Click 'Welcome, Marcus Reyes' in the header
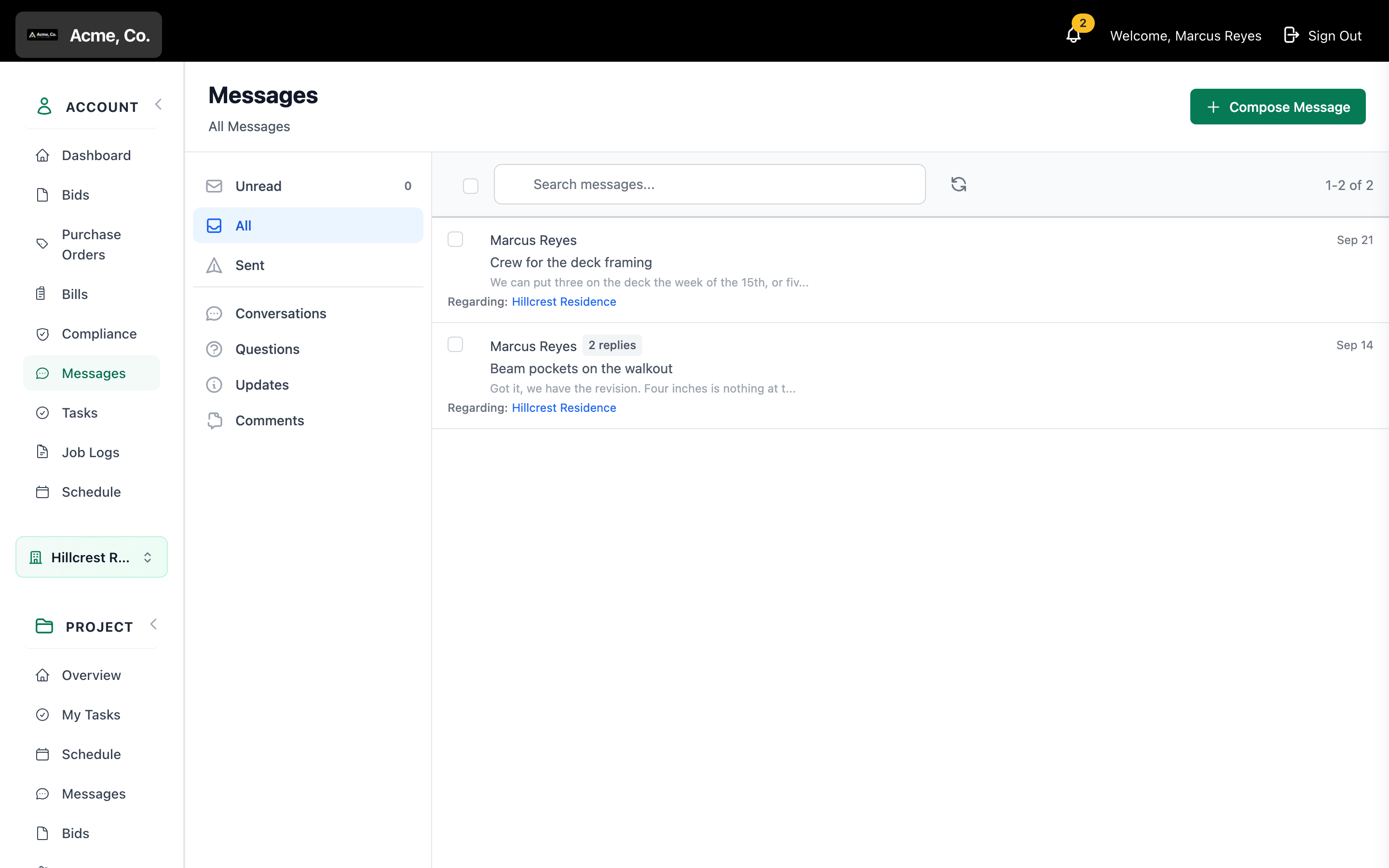Viewport: 1389px width, 868px height. click(1186, 36)
